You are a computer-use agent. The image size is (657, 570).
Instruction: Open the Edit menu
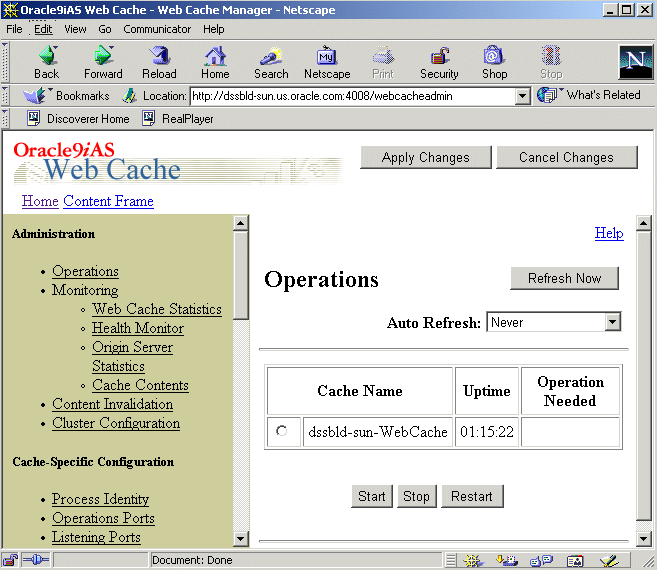[43, 29]
